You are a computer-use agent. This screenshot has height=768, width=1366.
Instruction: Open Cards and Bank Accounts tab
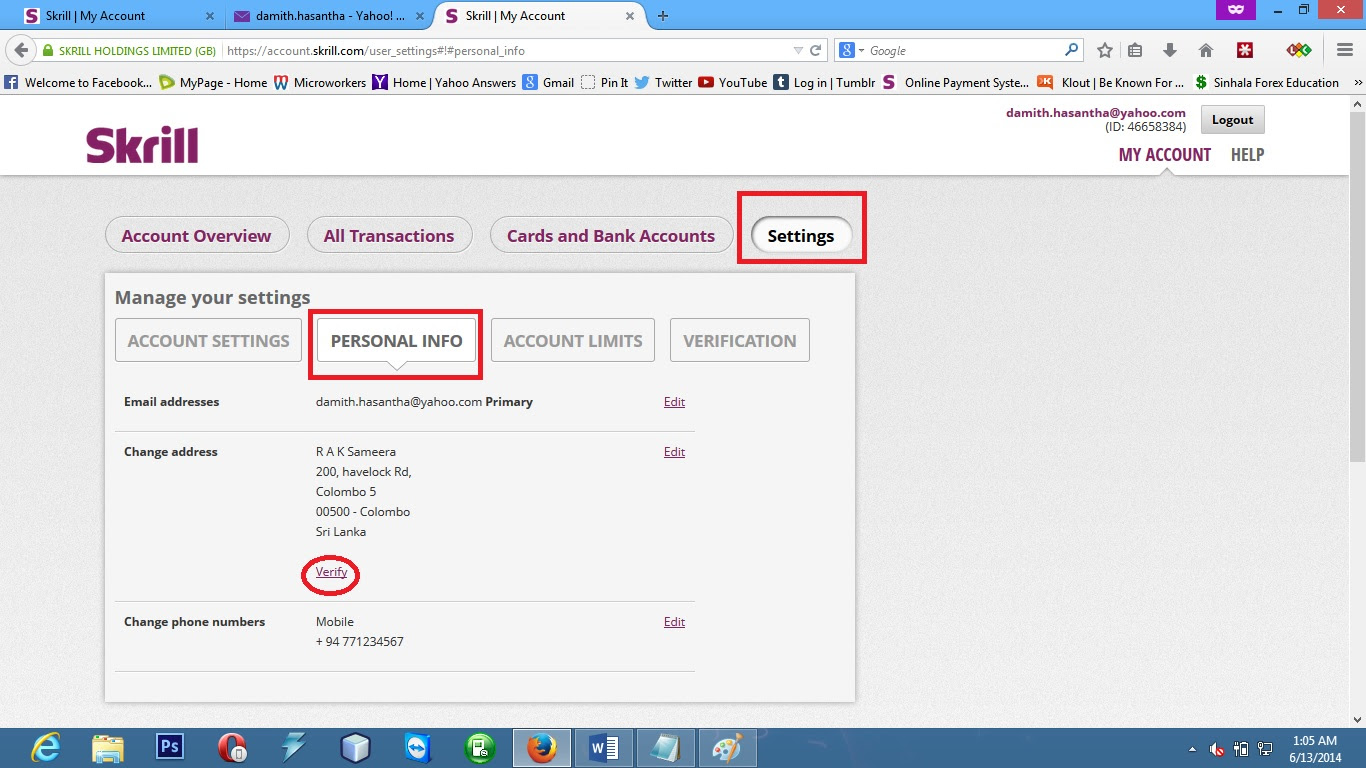coord(611,236)
